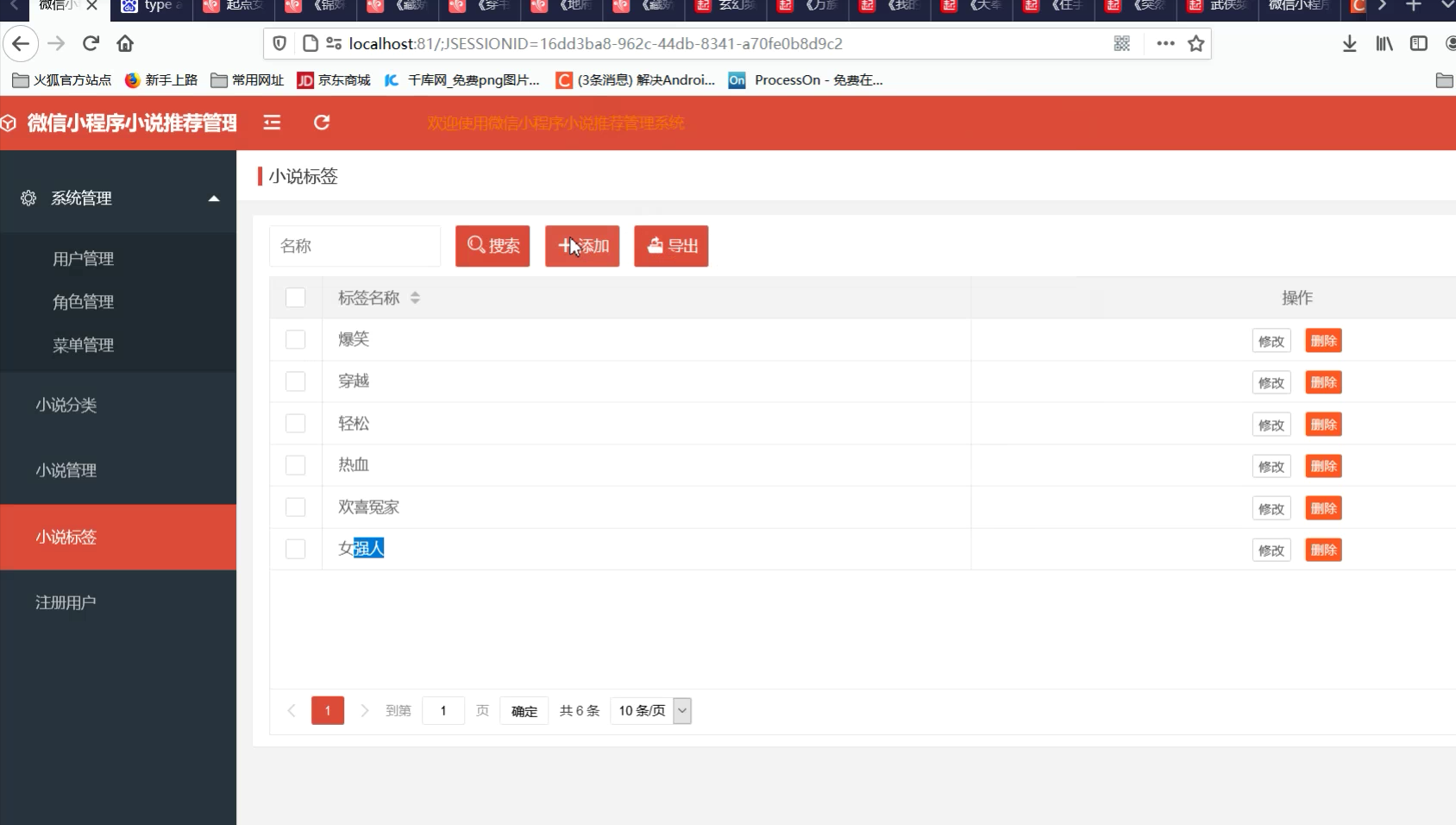Check the box for 穿越 row
1456x825 pixels.
295,381
